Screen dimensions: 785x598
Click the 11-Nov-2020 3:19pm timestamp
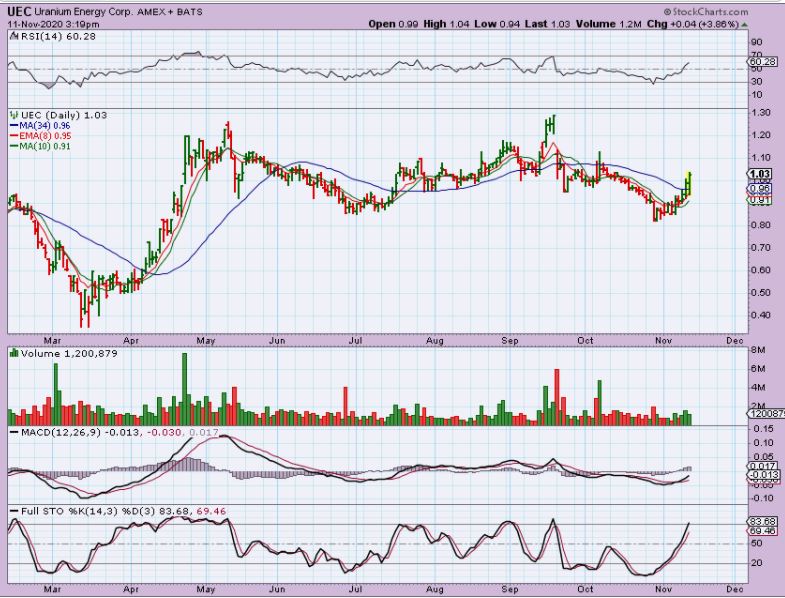pos(53,24)
